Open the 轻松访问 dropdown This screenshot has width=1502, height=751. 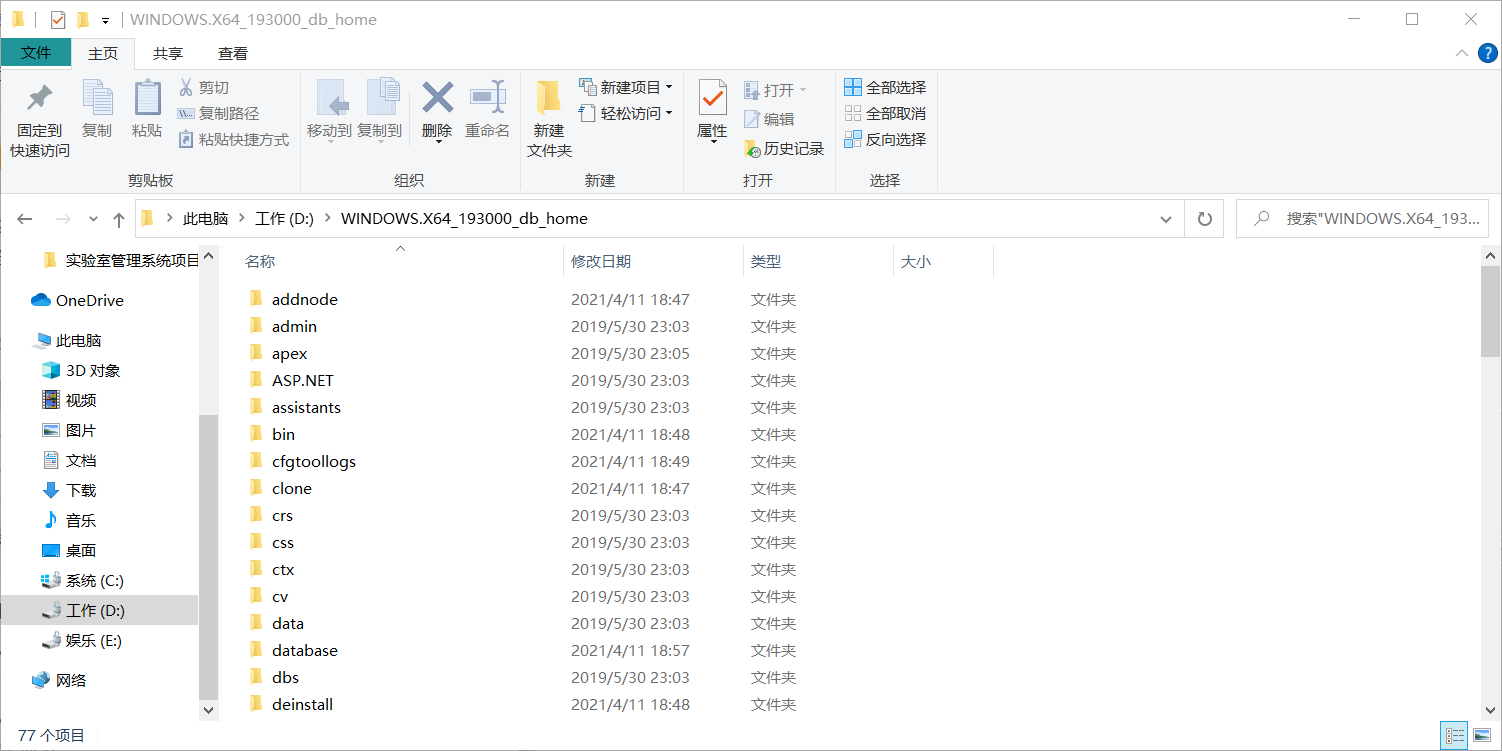click(669, 112)
